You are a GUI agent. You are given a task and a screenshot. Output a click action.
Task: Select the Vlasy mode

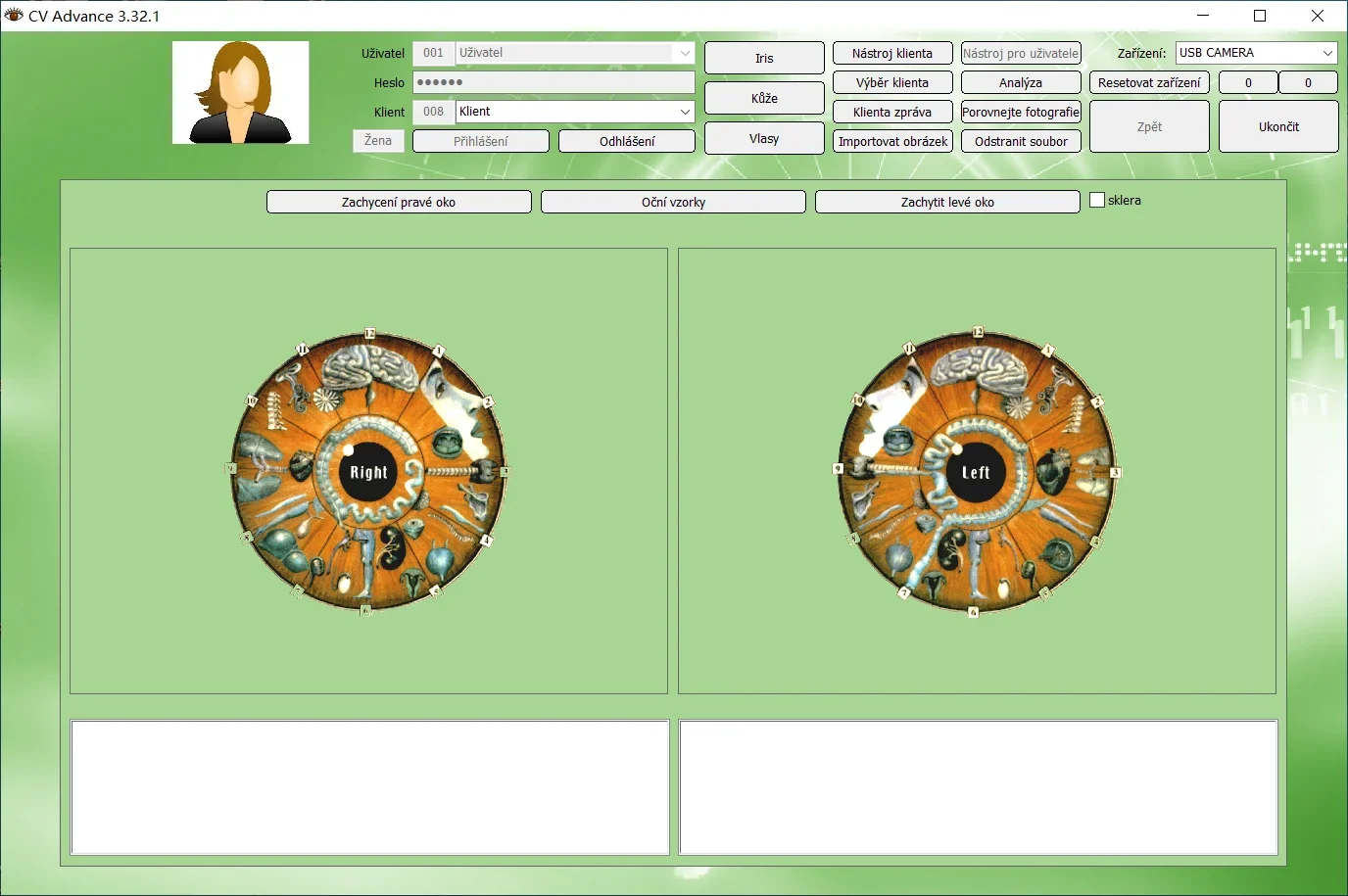[764, 138]
